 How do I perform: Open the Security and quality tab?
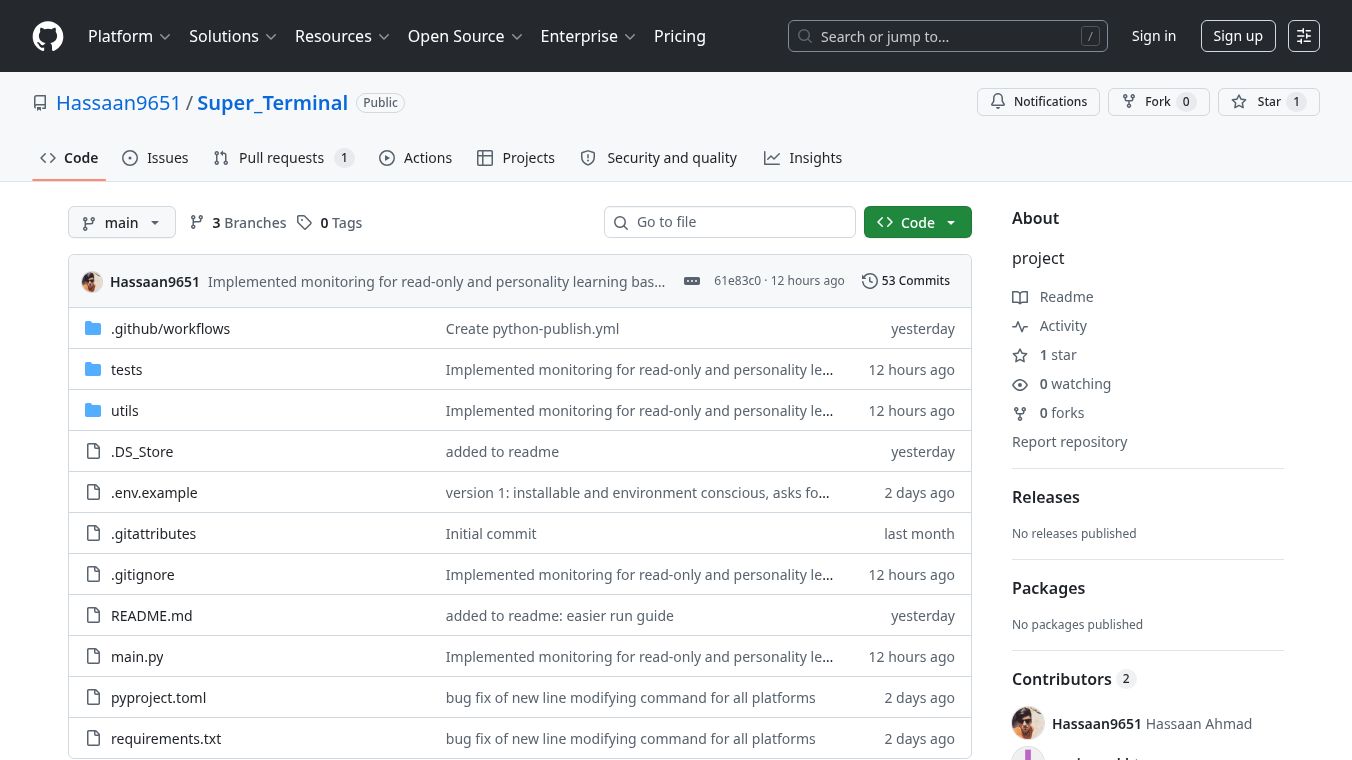tap(659, 158)
